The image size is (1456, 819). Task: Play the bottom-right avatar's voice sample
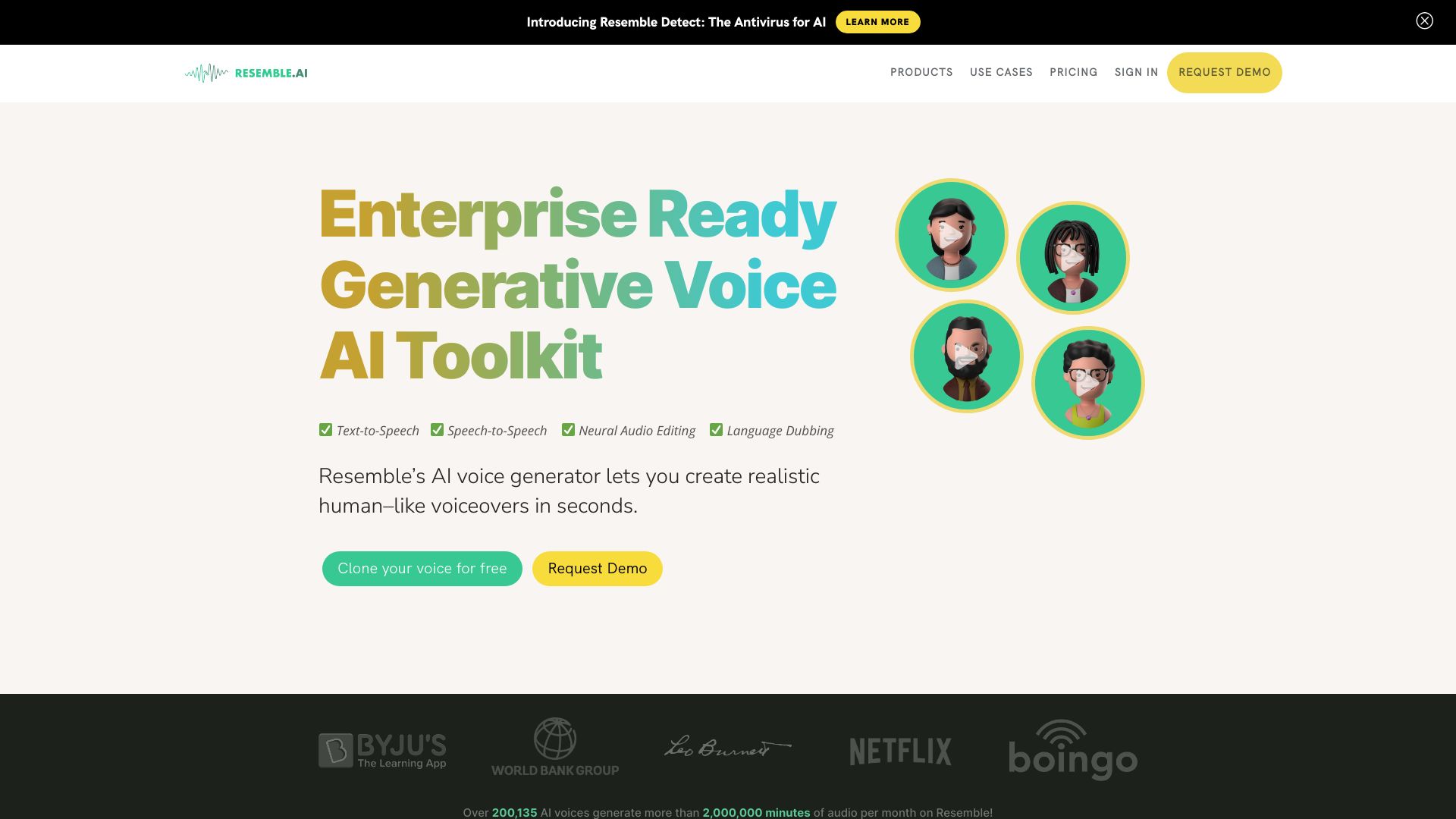pyautogui.click(x=1087, y=382)
